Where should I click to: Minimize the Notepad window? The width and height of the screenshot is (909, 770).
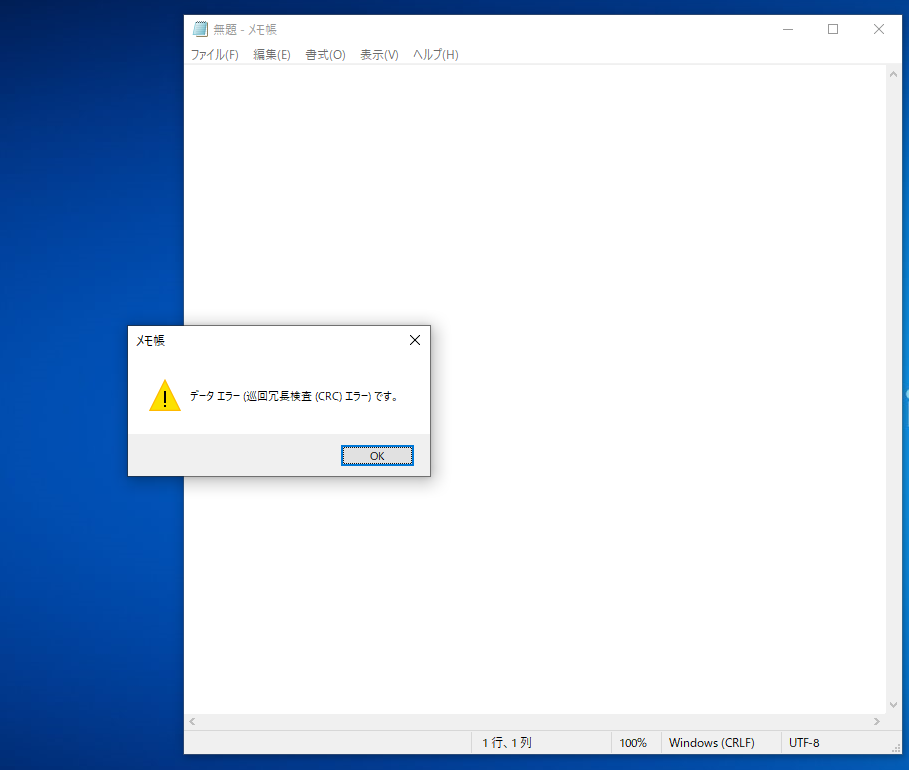(788, 29)
